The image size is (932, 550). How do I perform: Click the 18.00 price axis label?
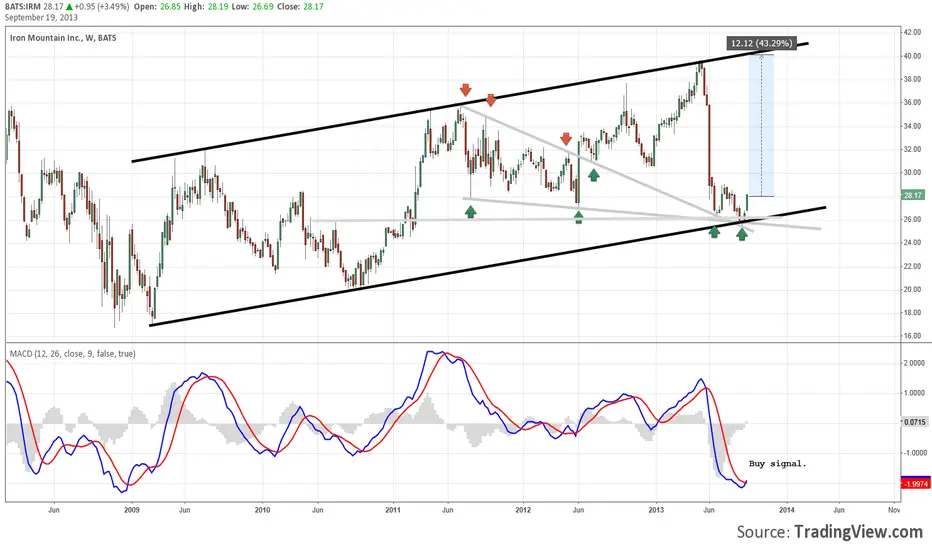click(x=912, y=313)
